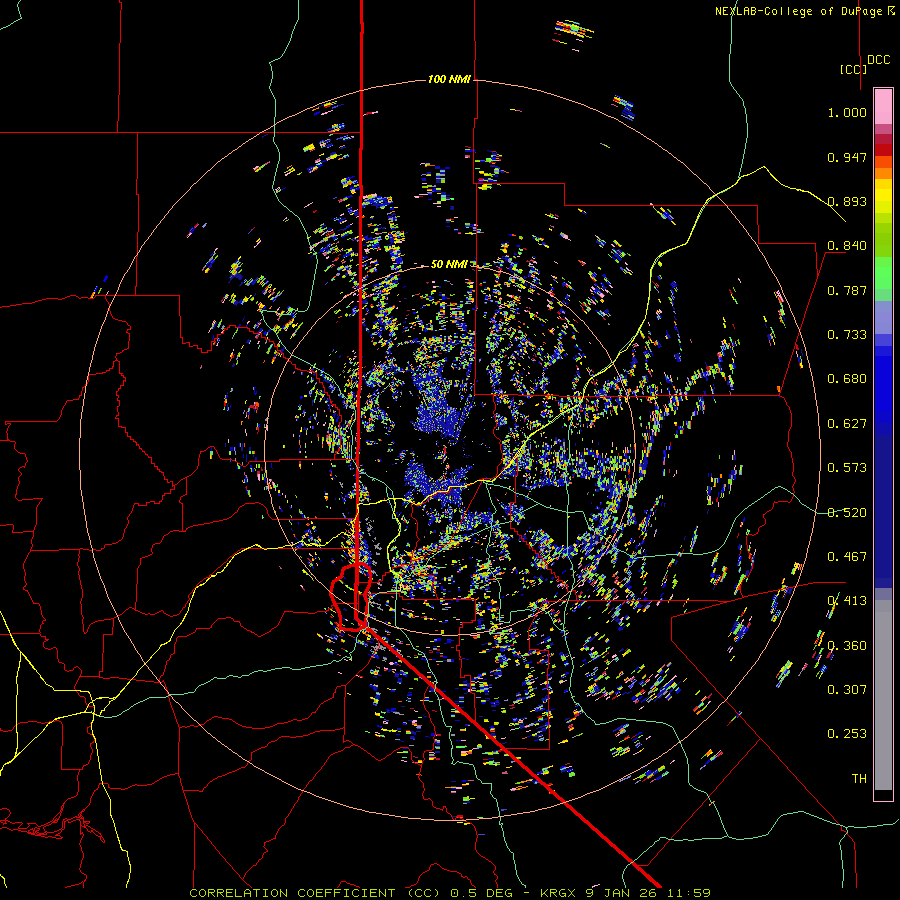The height and width of the screenshot is (900, 900).
Task: Click the NEXLAB-College of DuPage watermark text
Action: pyautogui.click(x=799, y=11)
